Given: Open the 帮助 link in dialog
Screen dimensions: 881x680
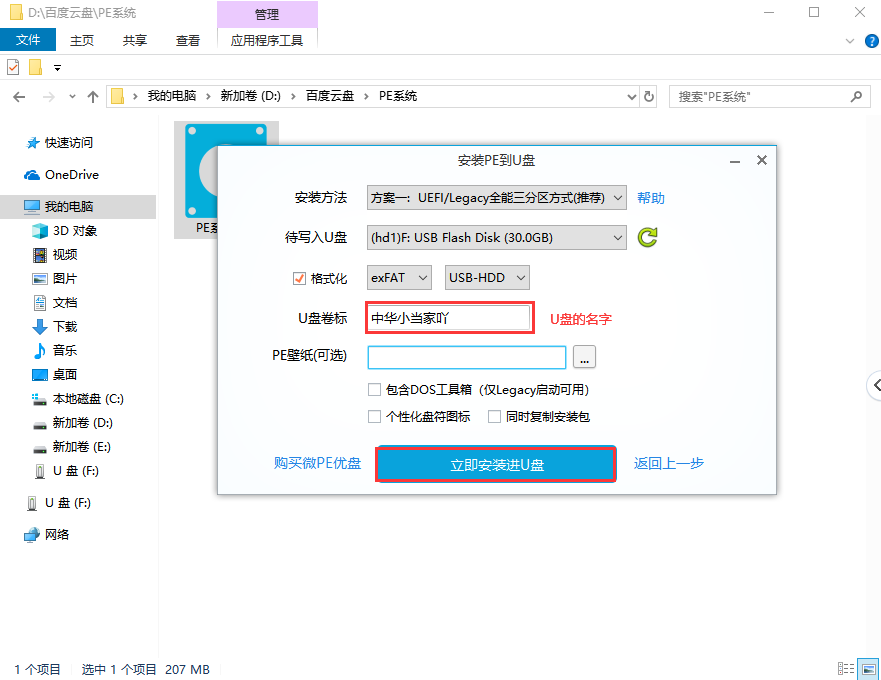Looking at the screenshot, I should (651, 197).
